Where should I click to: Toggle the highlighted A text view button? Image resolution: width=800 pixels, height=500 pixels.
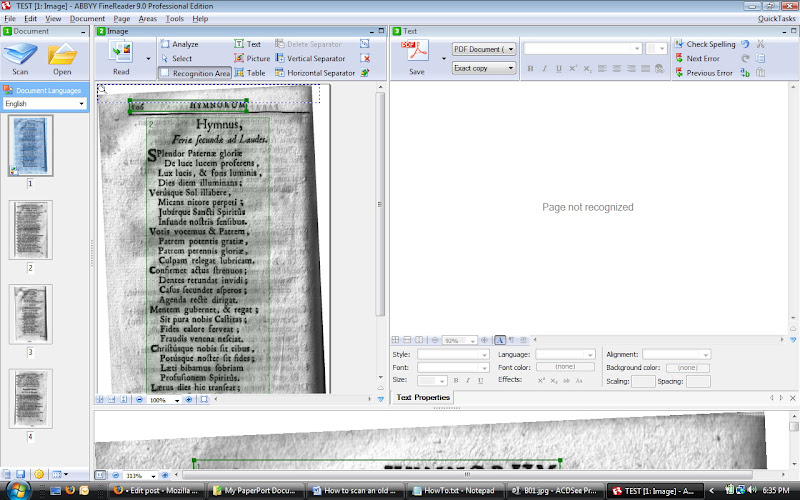500,340
